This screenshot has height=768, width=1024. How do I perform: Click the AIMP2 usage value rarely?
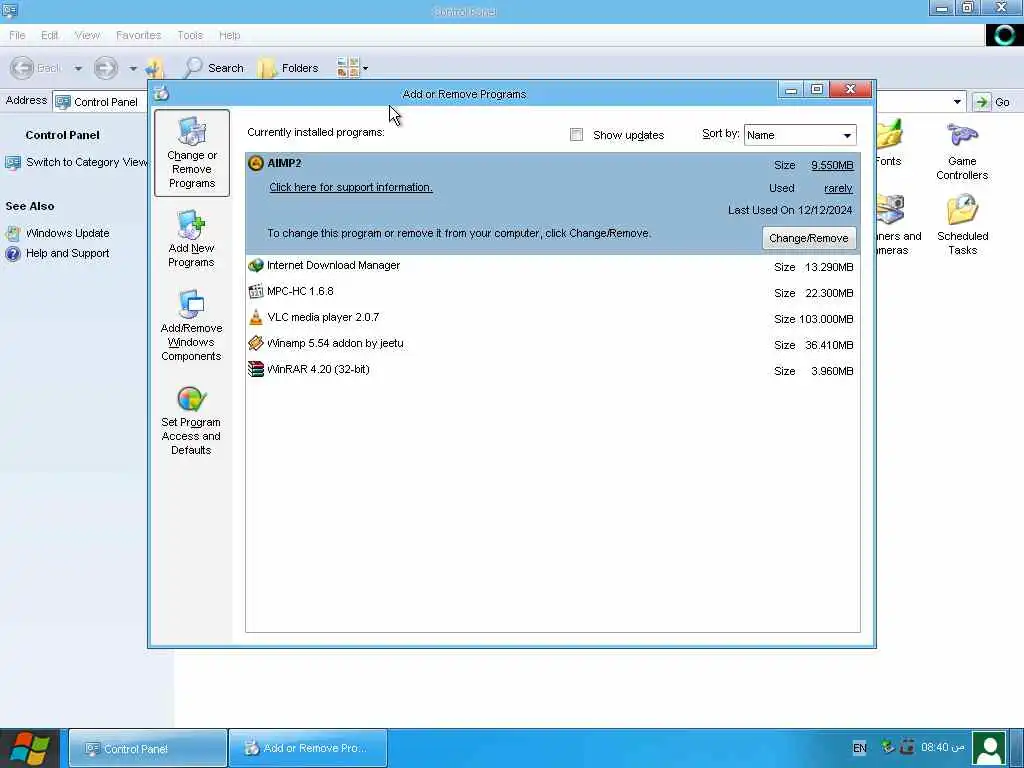[x=838, y=188]
